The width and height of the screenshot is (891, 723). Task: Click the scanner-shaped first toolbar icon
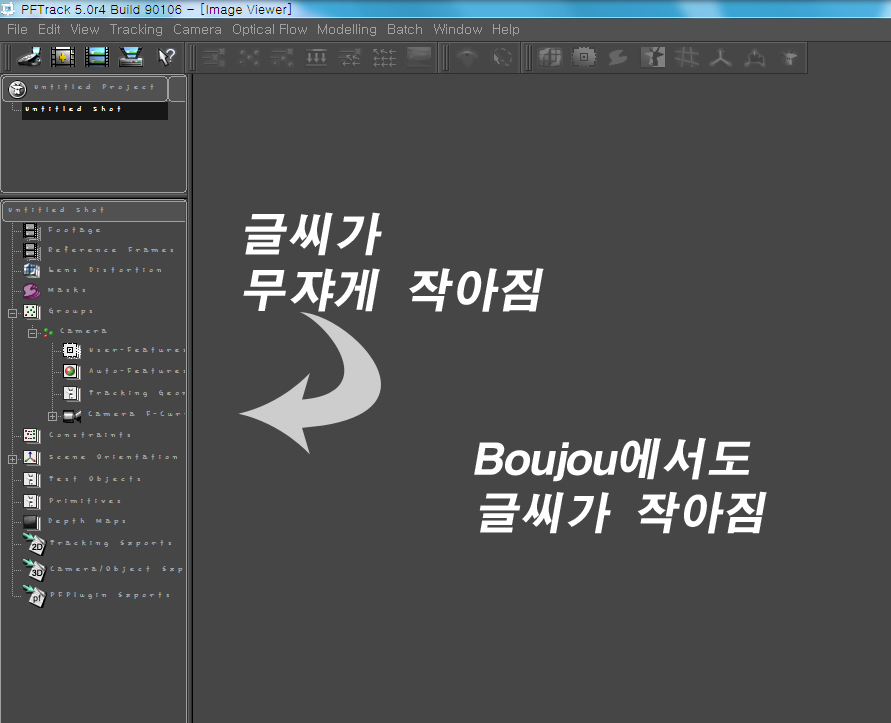point(28,57)
